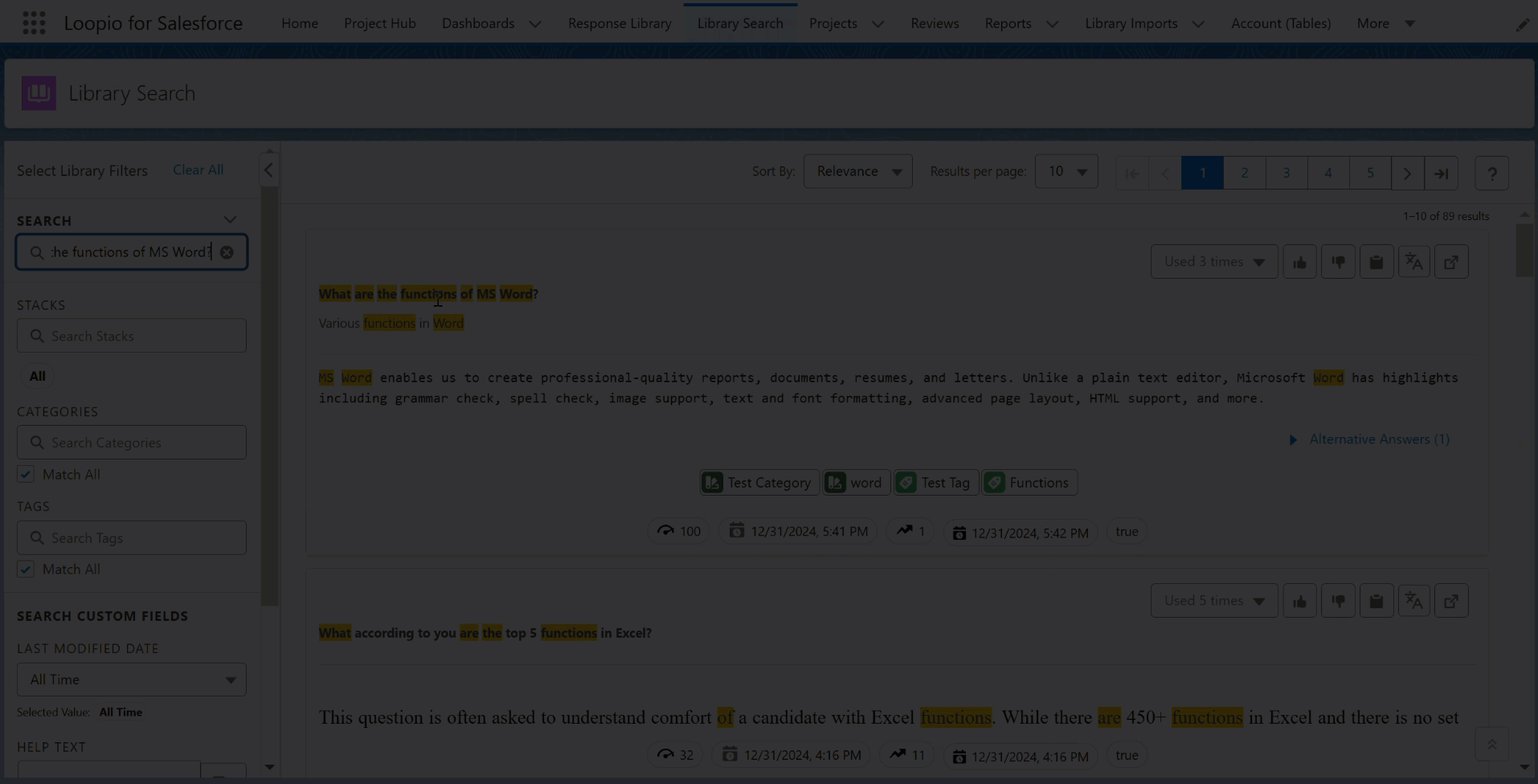Screen dimensions: 1538x784
Task: Switch to the Response Library tab
Action: pyautogui.click(x=620, y=23)
